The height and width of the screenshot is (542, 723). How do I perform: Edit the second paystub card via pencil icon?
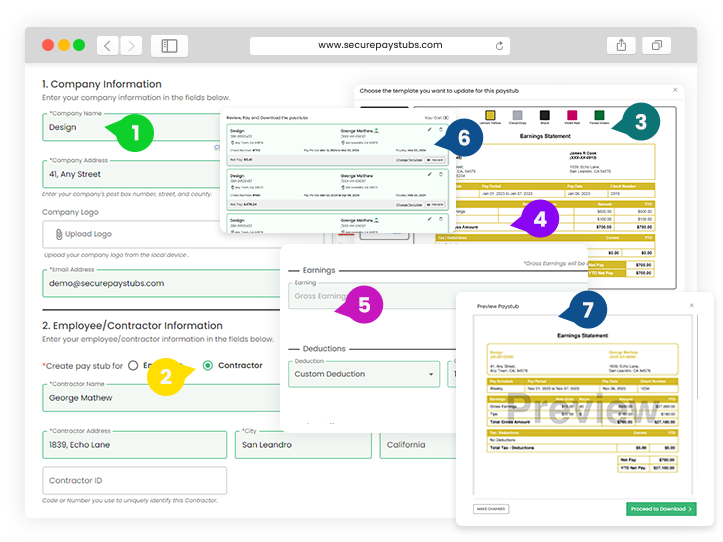[x=430, y=174]
